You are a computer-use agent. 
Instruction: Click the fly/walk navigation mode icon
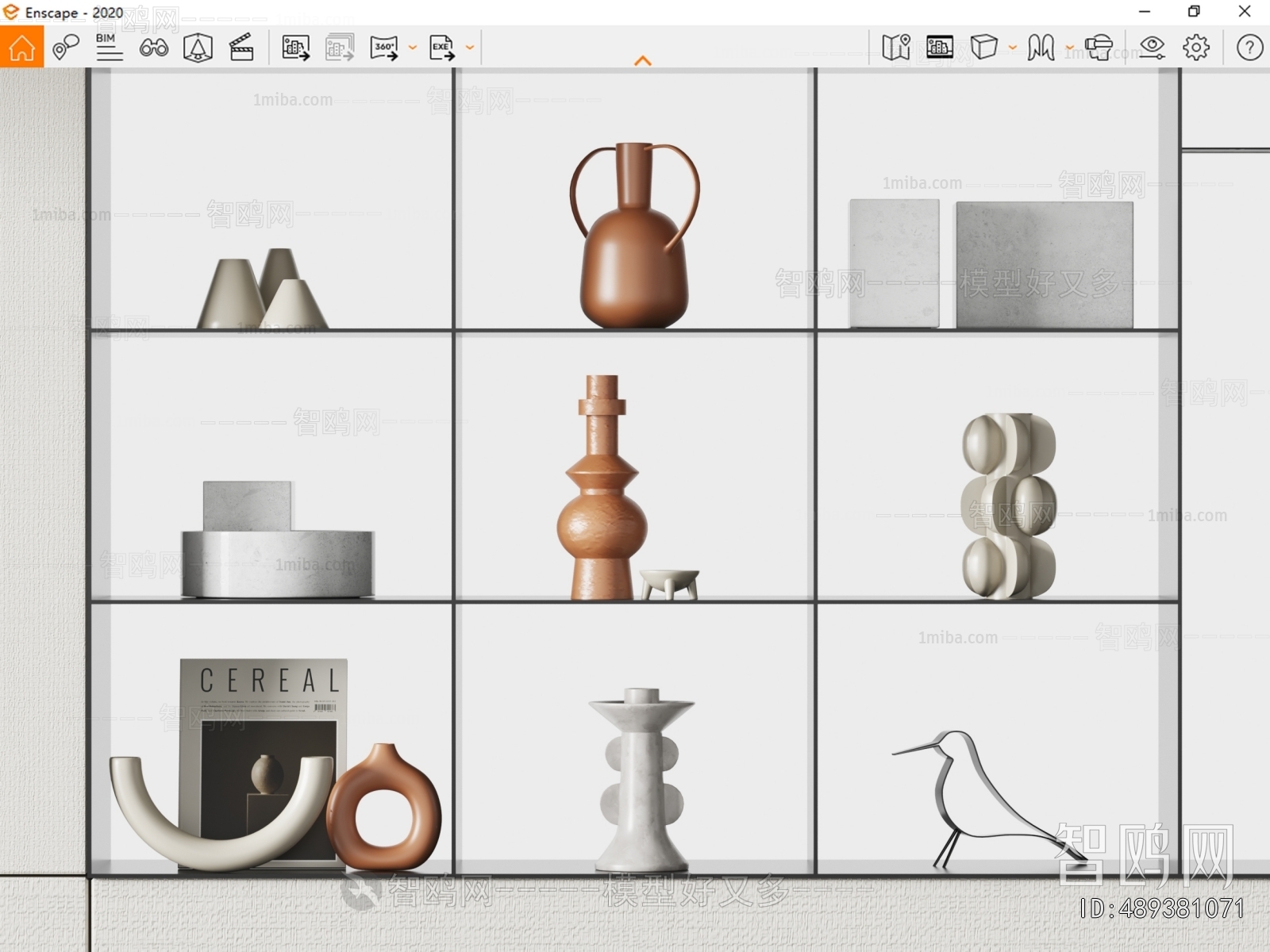(1041, 48)
